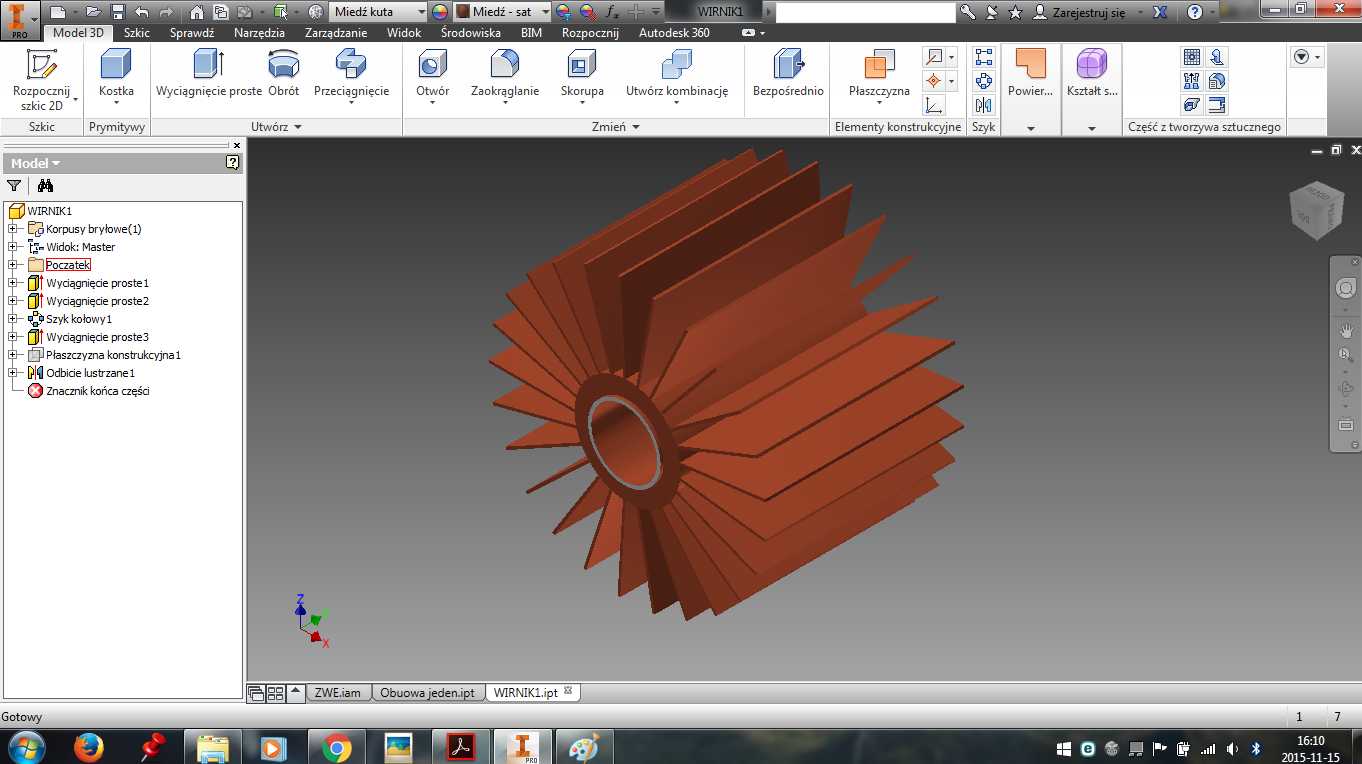Click the Save icon in quick access toolbar
1362x764 pixels.
click(118, 12)
